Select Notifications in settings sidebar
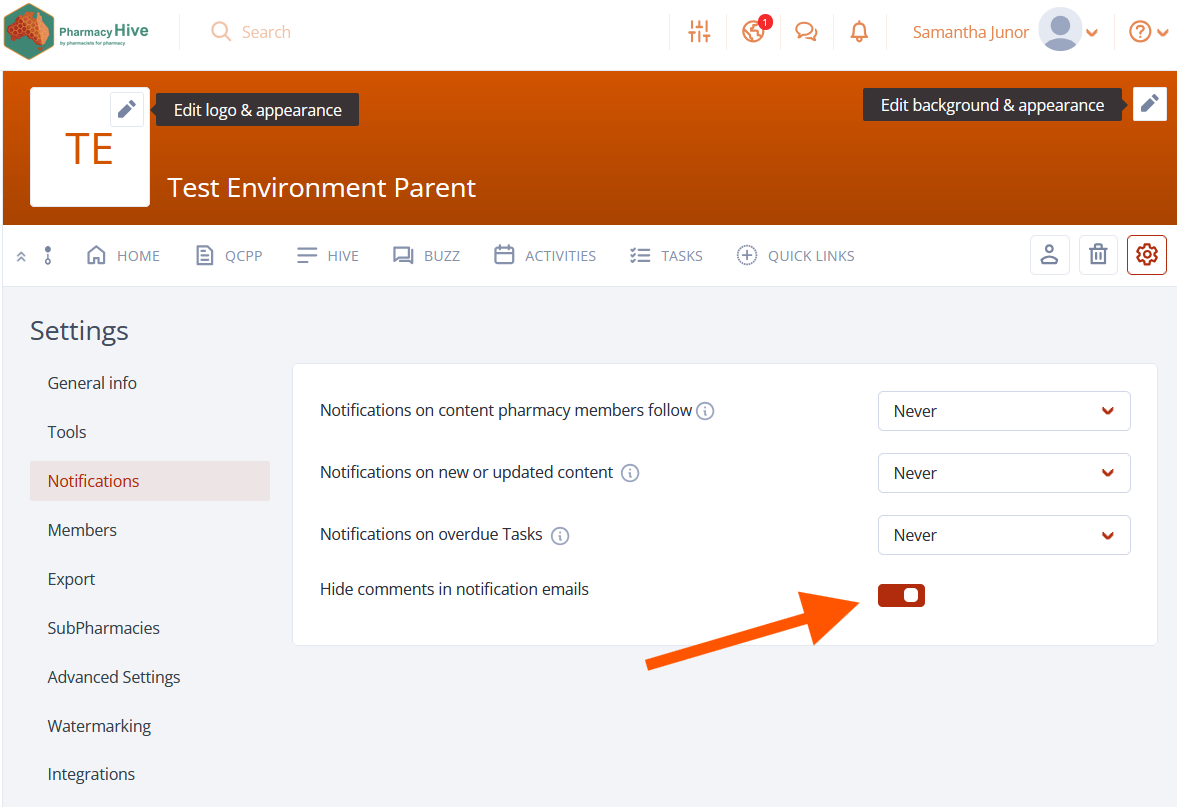Screen dimensions: 1177x807 pos(149,481)
